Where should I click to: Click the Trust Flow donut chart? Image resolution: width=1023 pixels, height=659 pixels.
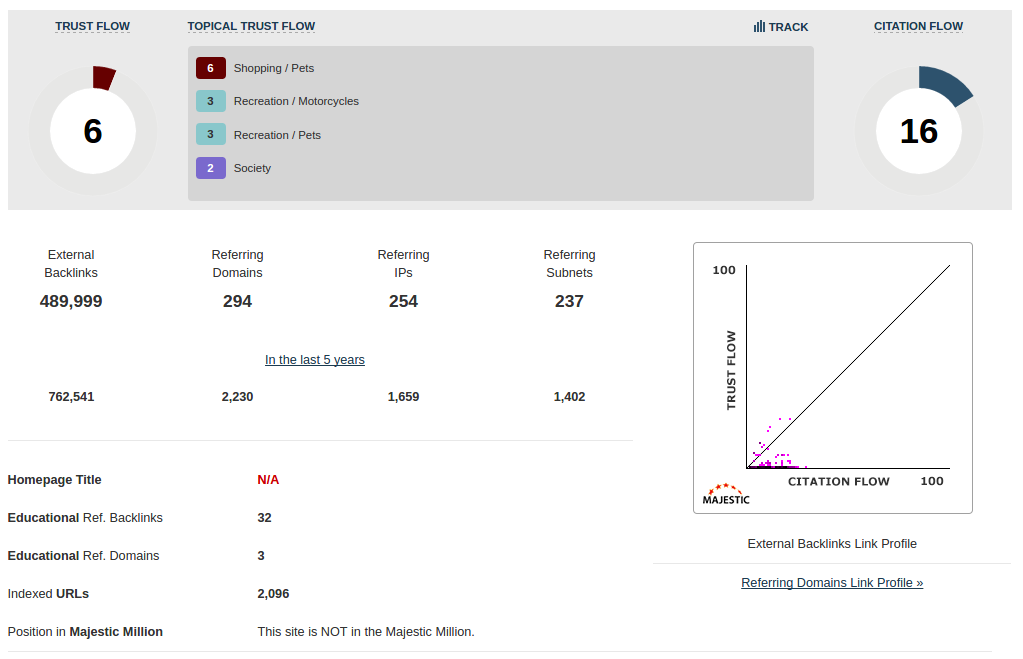tap(93, 131)
